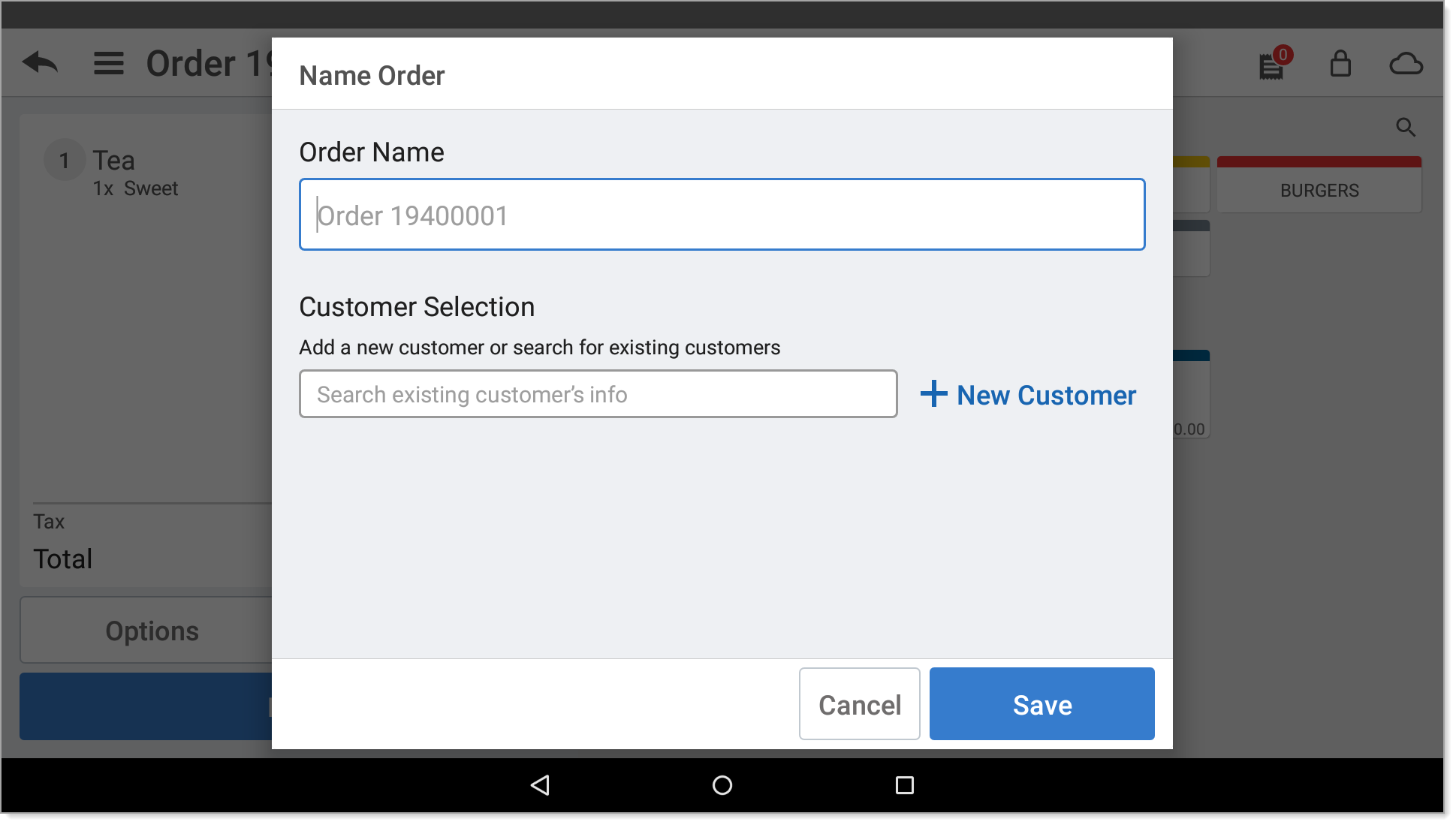Click the Save button to confirm
This screenshot has width=1456, height=825.
point(1041,704)
